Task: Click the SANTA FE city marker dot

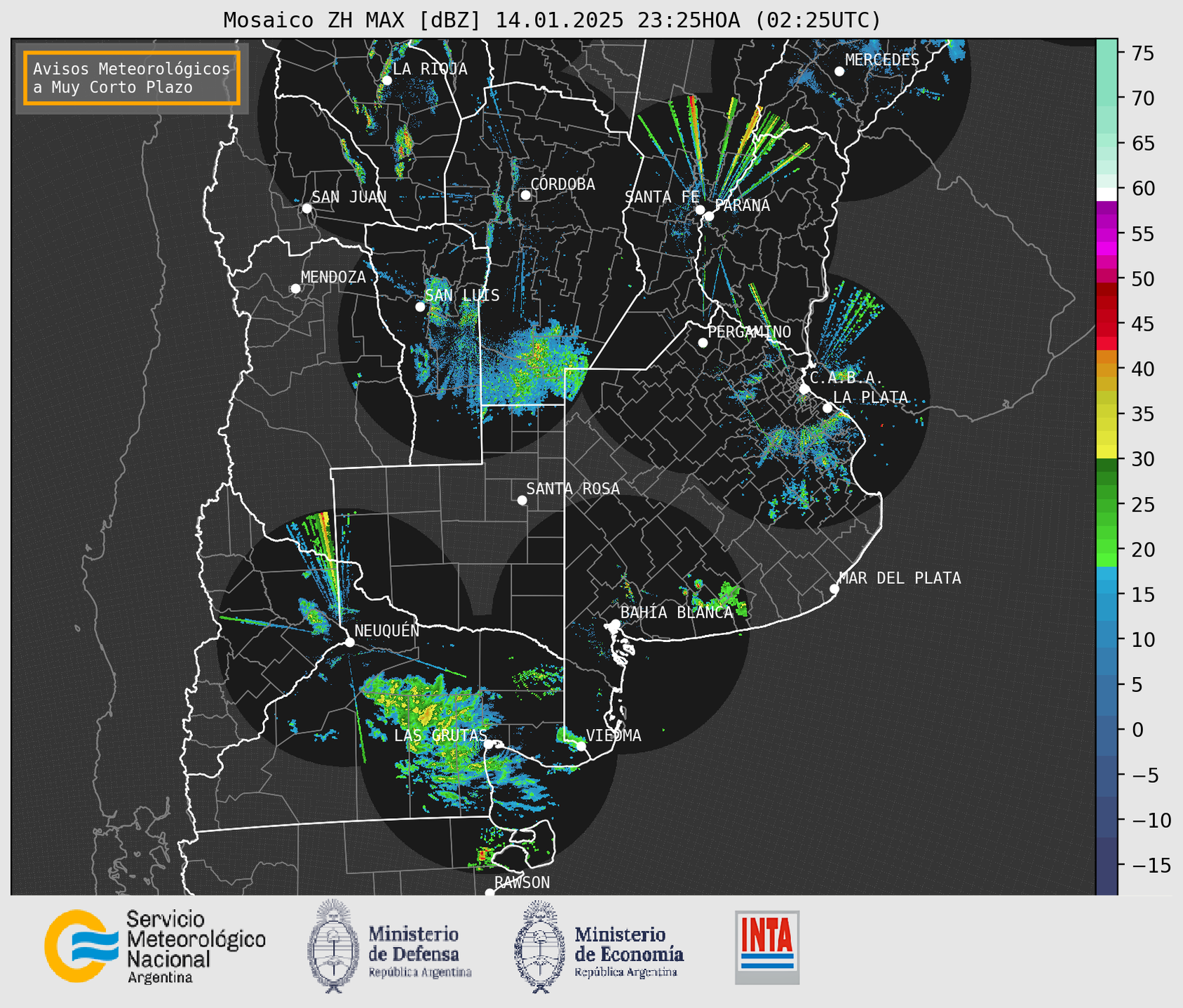Action: point(700,210)
